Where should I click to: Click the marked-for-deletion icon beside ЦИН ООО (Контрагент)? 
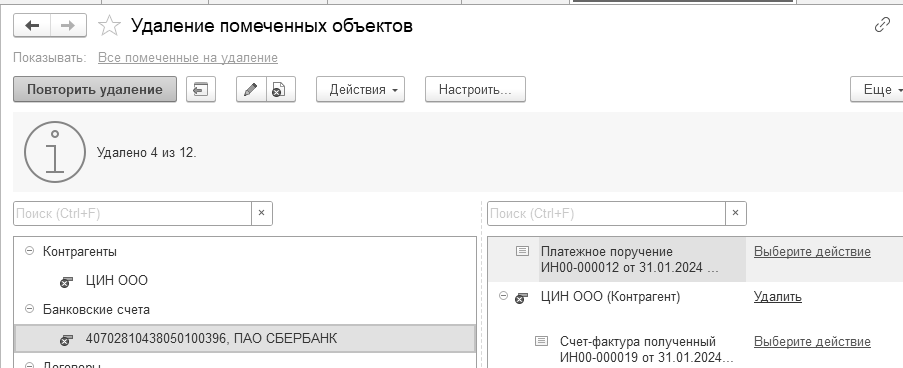click(521, 297)
